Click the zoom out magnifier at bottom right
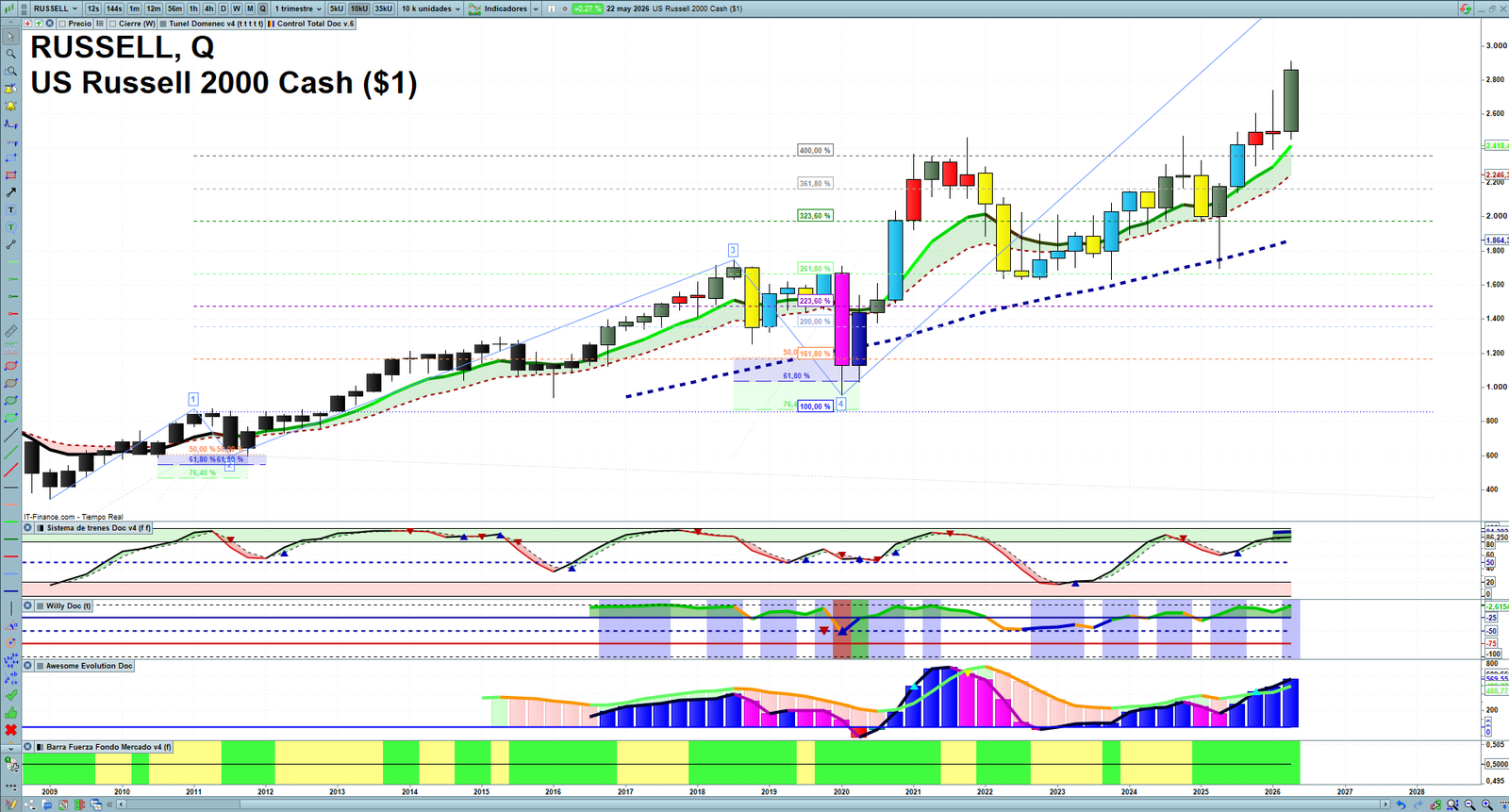 [1469, 804]
